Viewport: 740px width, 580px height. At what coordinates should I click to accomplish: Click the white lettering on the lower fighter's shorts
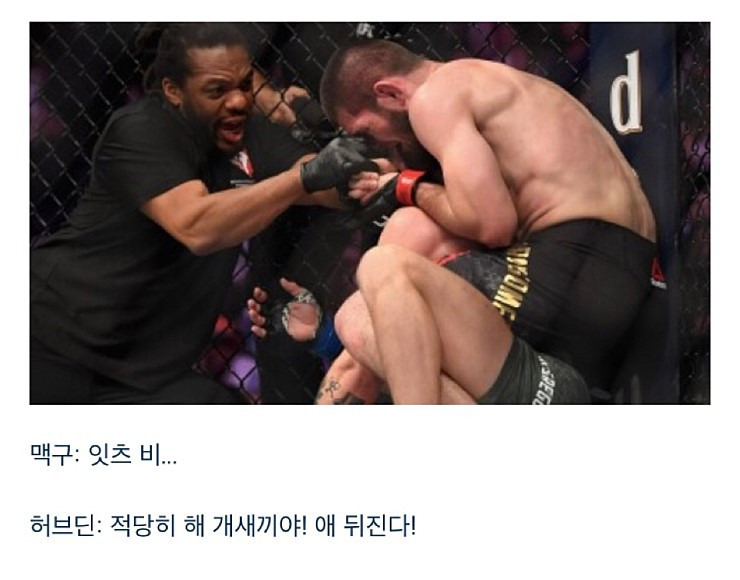tap(544, 380)
